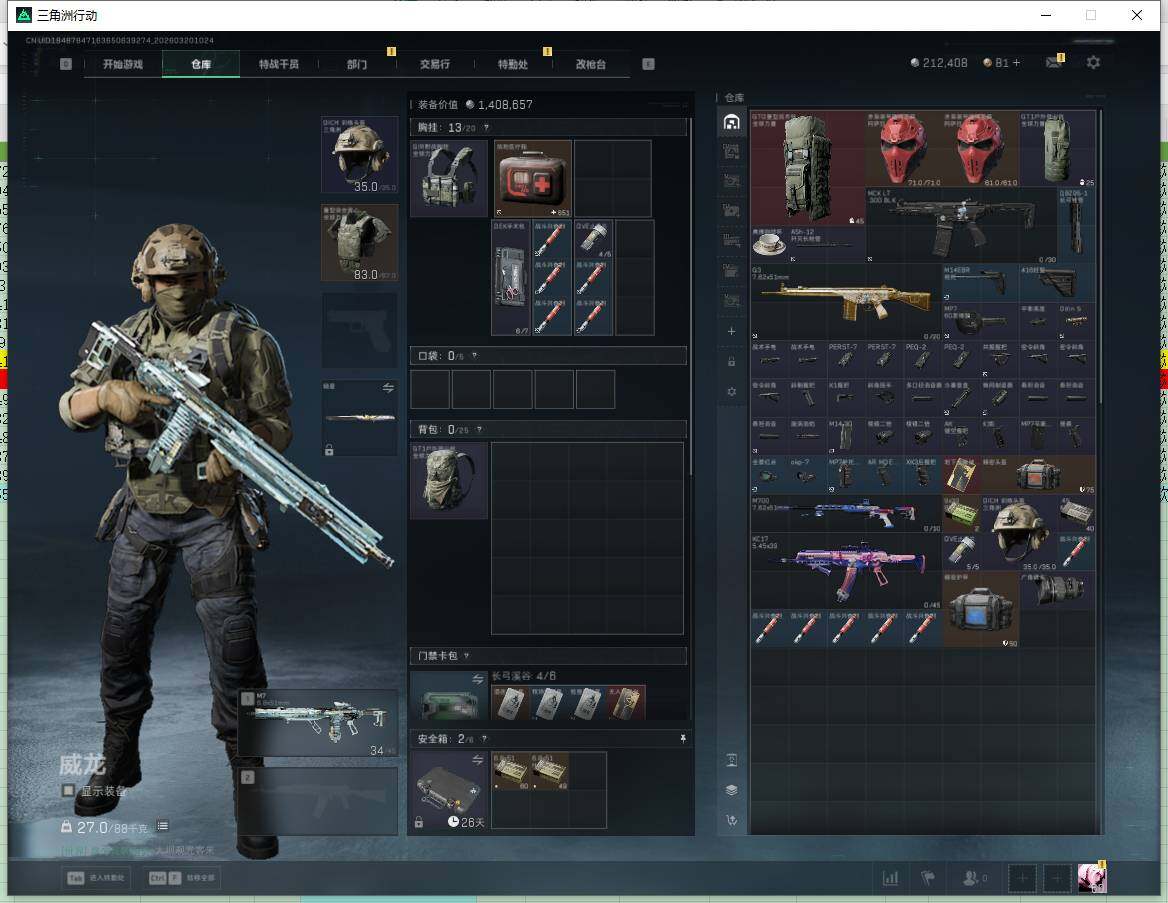This screenshot has width=1168, height=903.
Task: Pin the 安全箱 section
Action: click(x=682, y=739)
